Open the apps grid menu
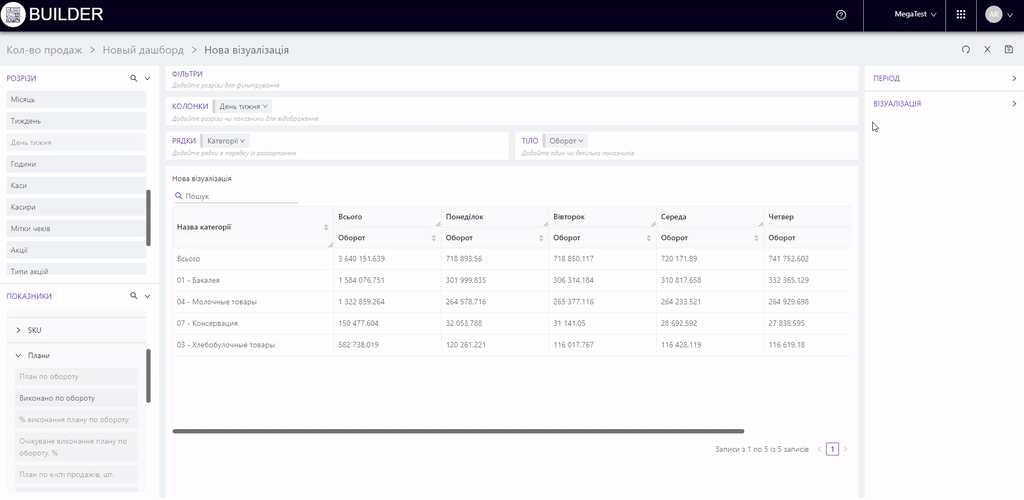1024x500 pixels. [961, 15]
